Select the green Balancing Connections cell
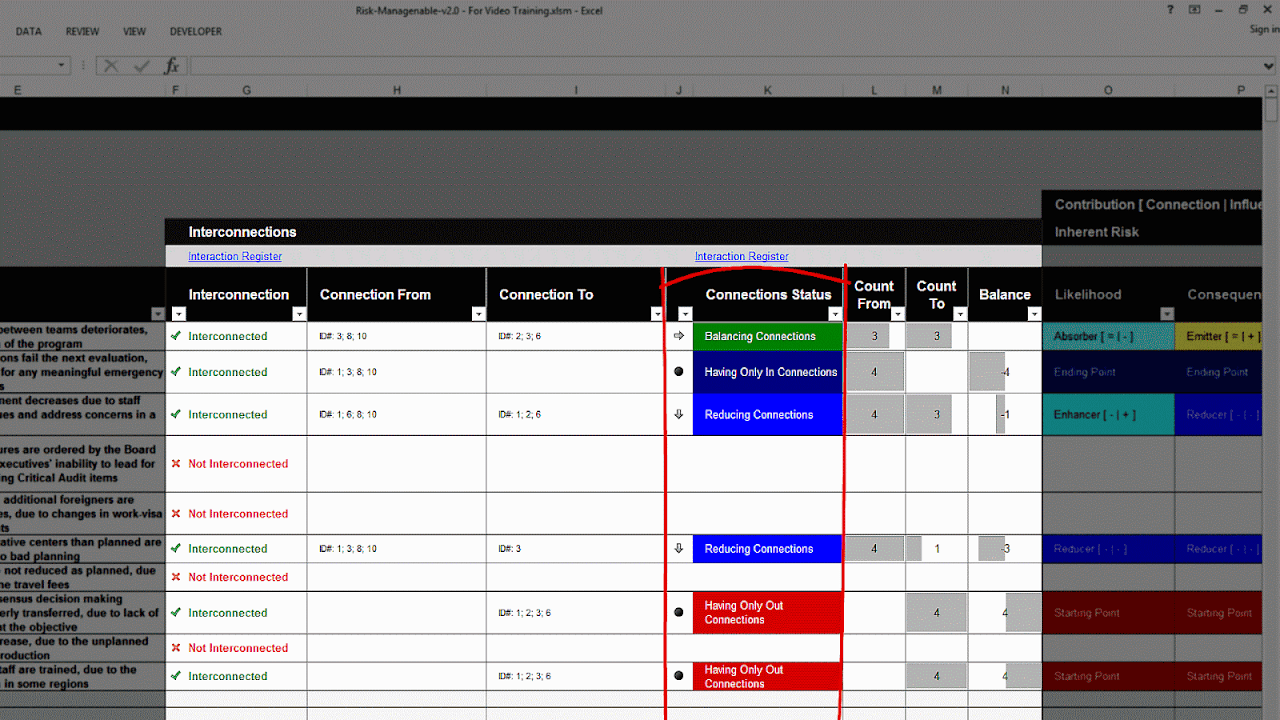Viewport: 1280px width, 720px height. pyautogui.click(x=768, y=336)
